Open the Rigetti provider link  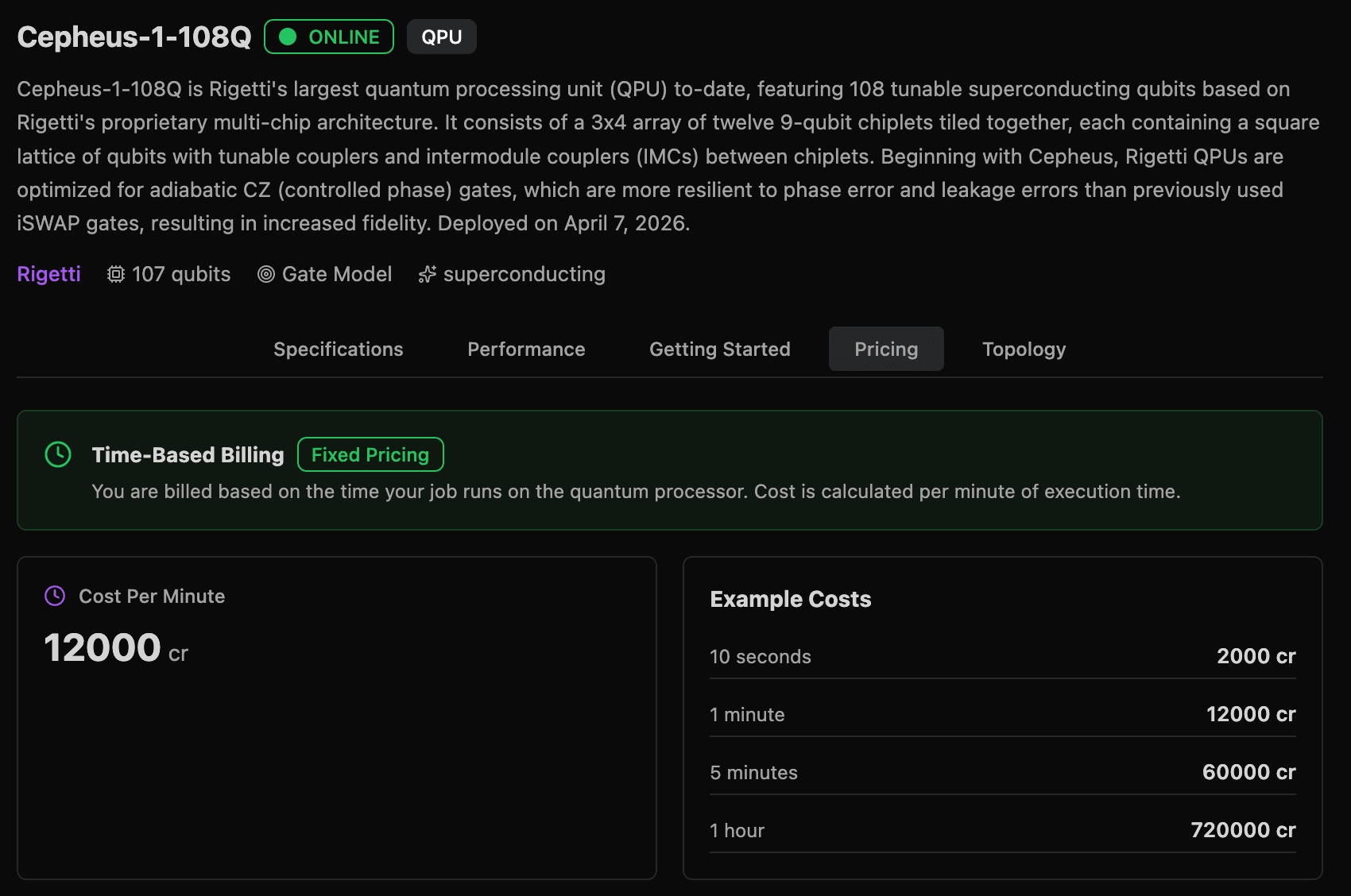click(49, 274)
